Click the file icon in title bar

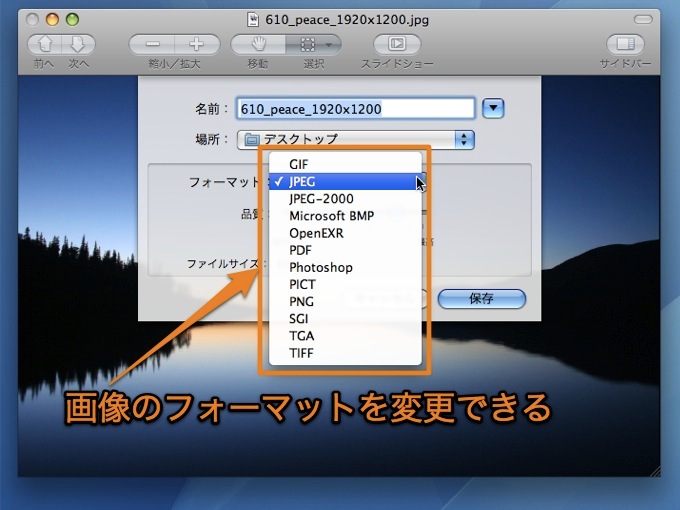point(253,20)
